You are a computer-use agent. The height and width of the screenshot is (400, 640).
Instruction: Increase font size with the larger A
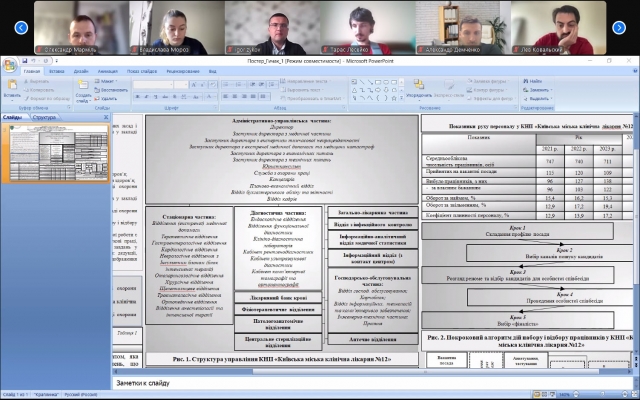(193, 85)
